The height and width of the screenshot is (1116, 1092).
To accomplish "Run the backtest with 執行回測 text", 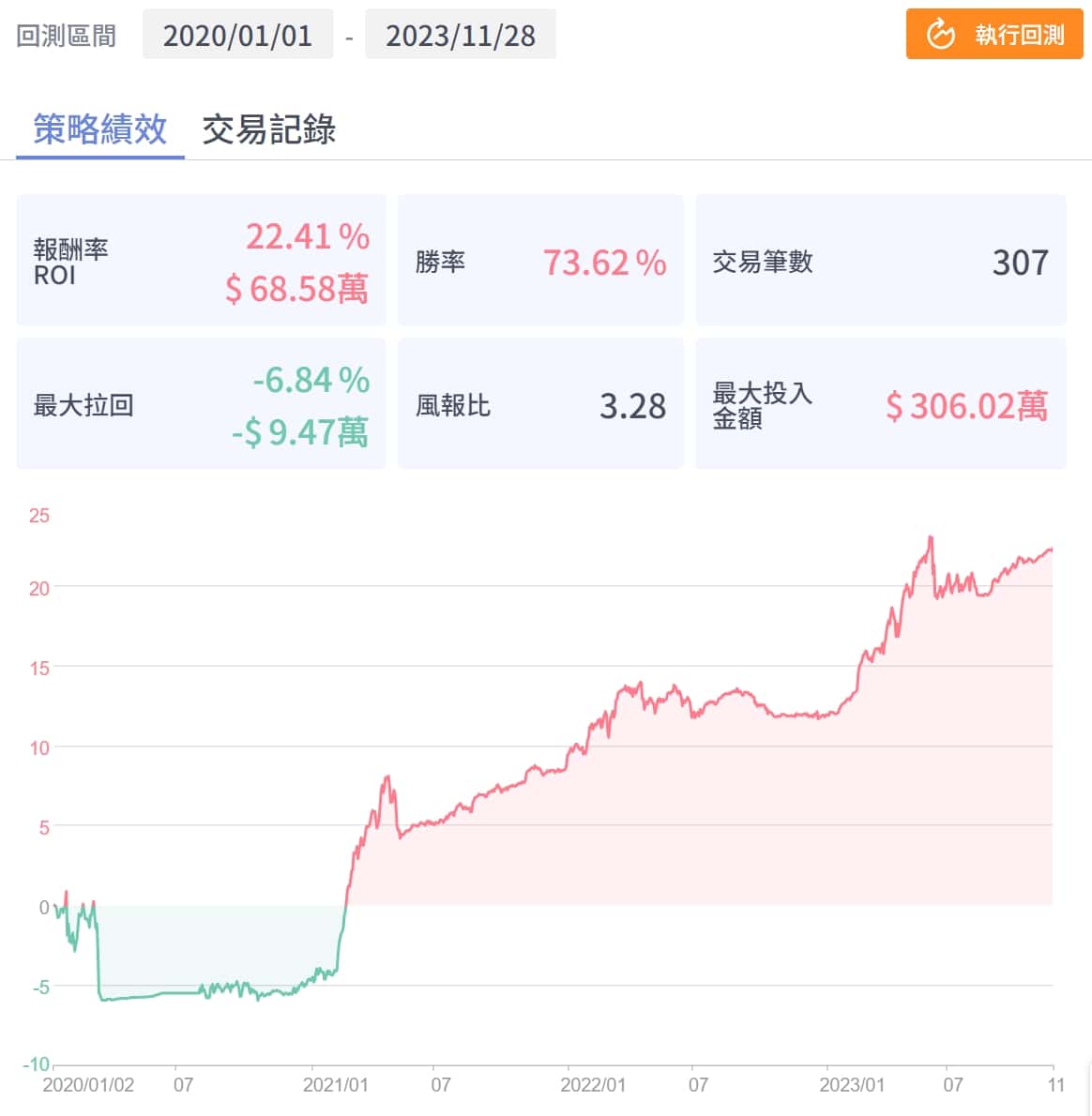I will click(x=1019, y=35).
